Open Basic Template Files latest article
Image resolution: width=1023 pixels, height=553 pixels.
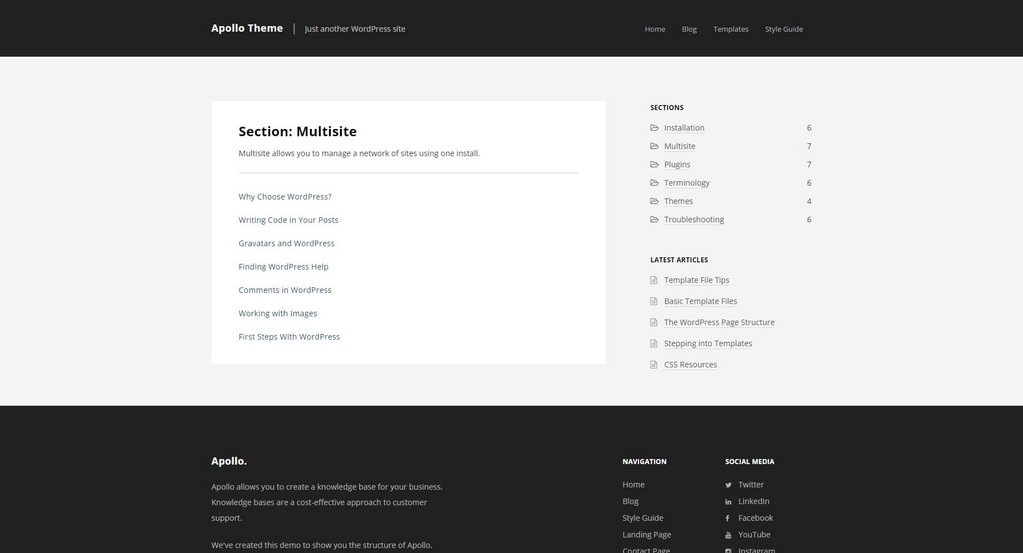tap(701, 301)
